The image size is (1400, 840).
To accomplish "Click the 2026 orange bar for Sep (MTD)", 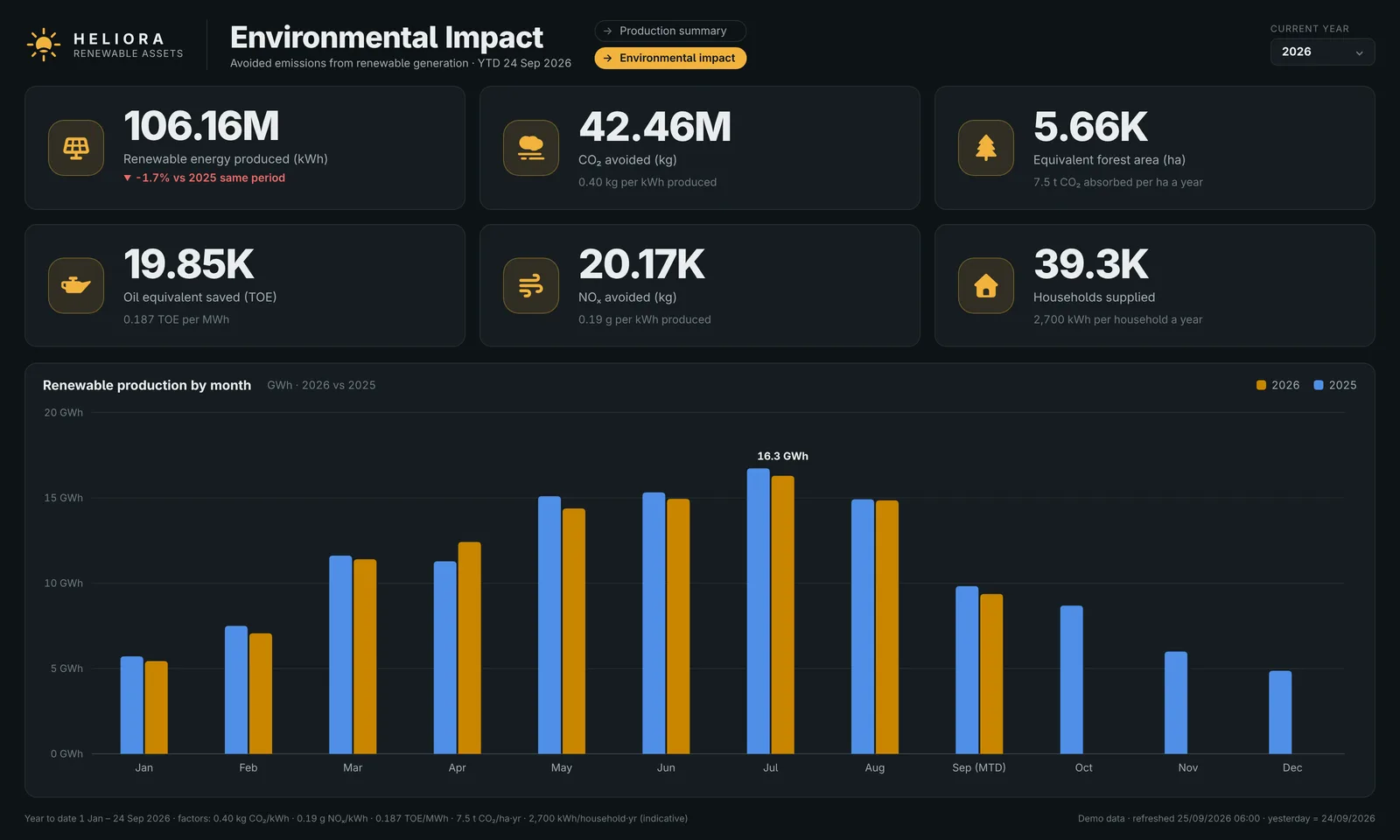I will click(991, 674).
